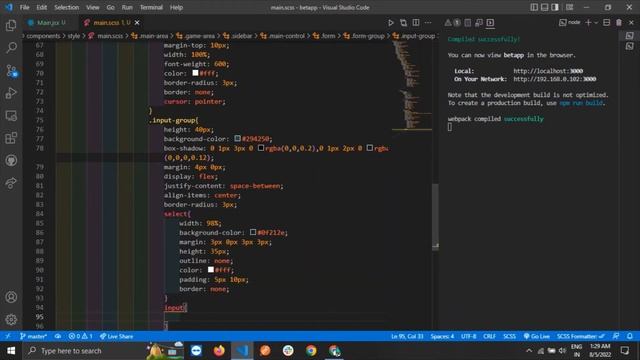Run the file with the play icon
Image resolution: width=640 pixels, height=360 pixels.
pyautogui.click(x=391, y=23)
